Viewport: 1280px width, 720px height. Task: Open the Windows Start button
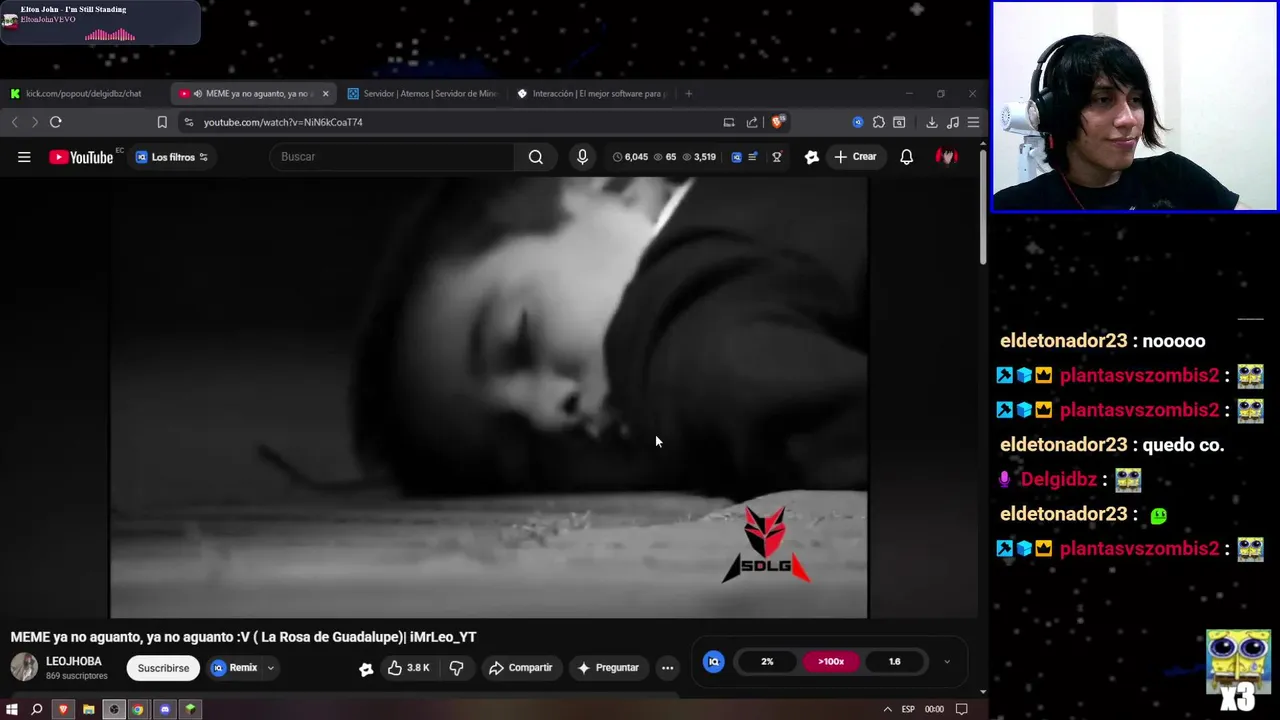pos(12,709)
